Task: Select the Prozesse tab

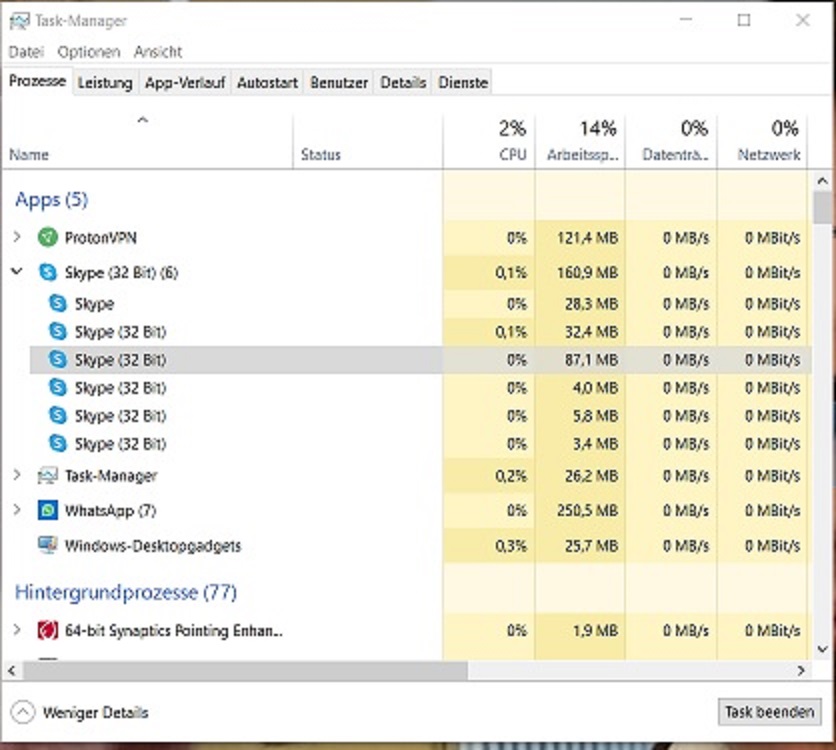Action: pyautogui.click(x=37, y=81)
